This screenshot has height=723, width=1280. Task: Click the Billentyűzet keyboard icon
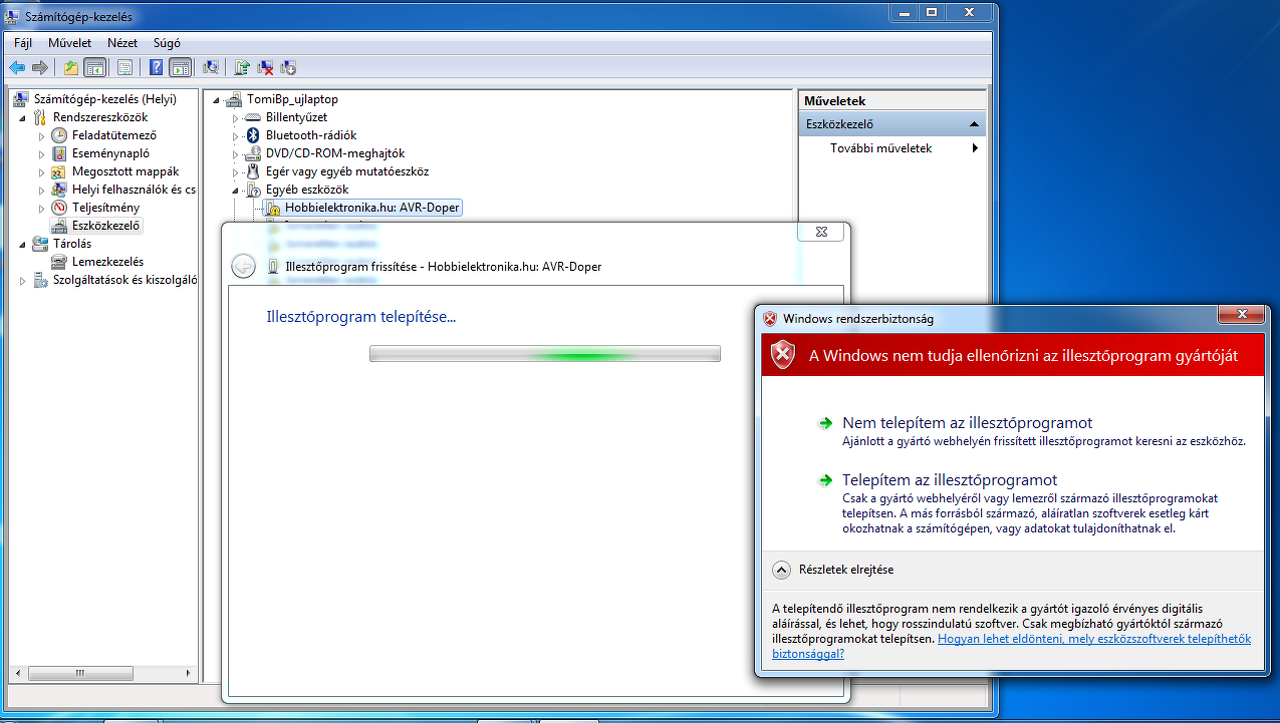253,117
